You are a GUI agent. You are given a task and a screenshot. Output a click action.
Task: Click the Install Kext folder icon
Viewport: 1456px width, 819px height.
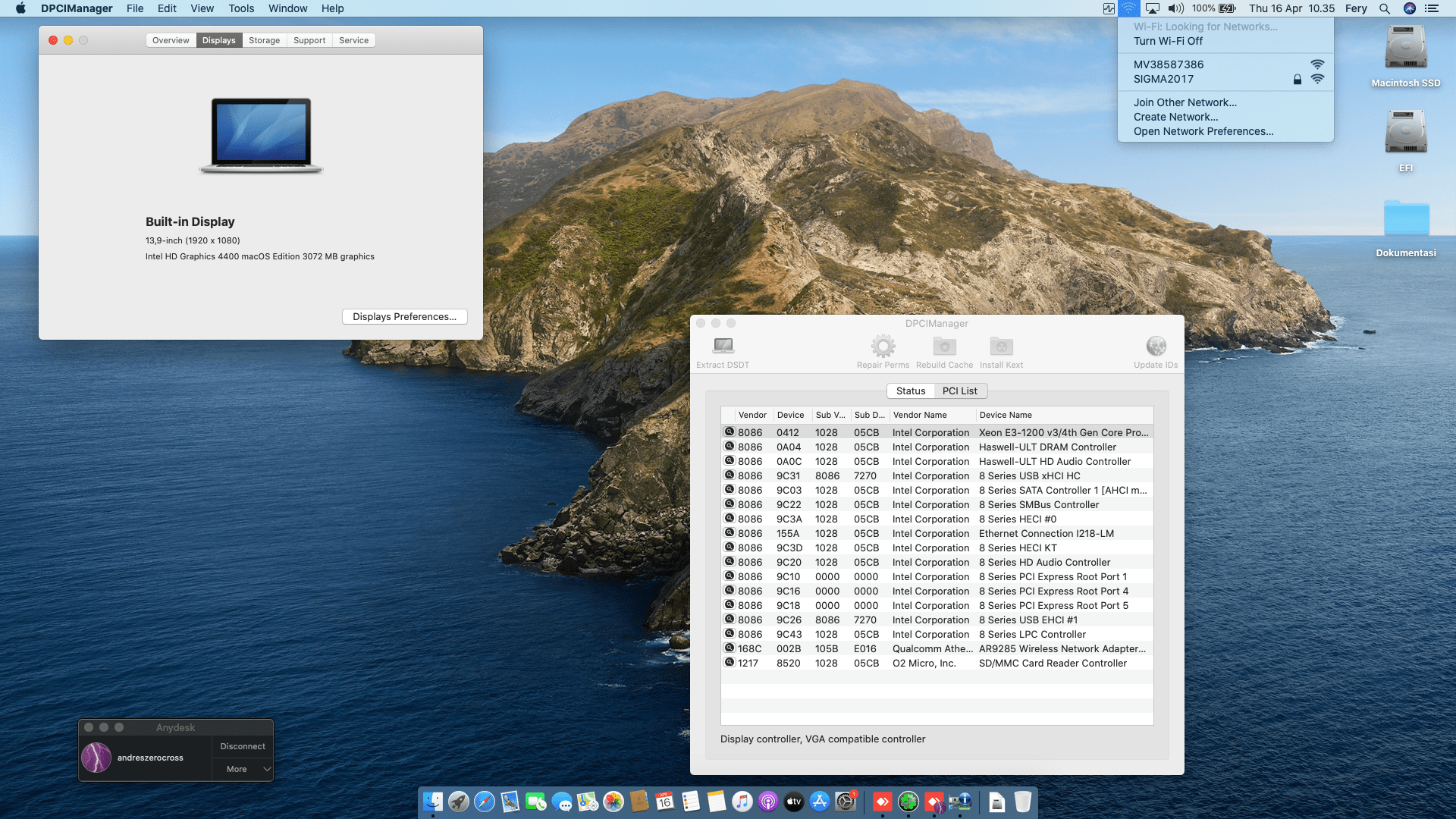[x=1001, y=347]
